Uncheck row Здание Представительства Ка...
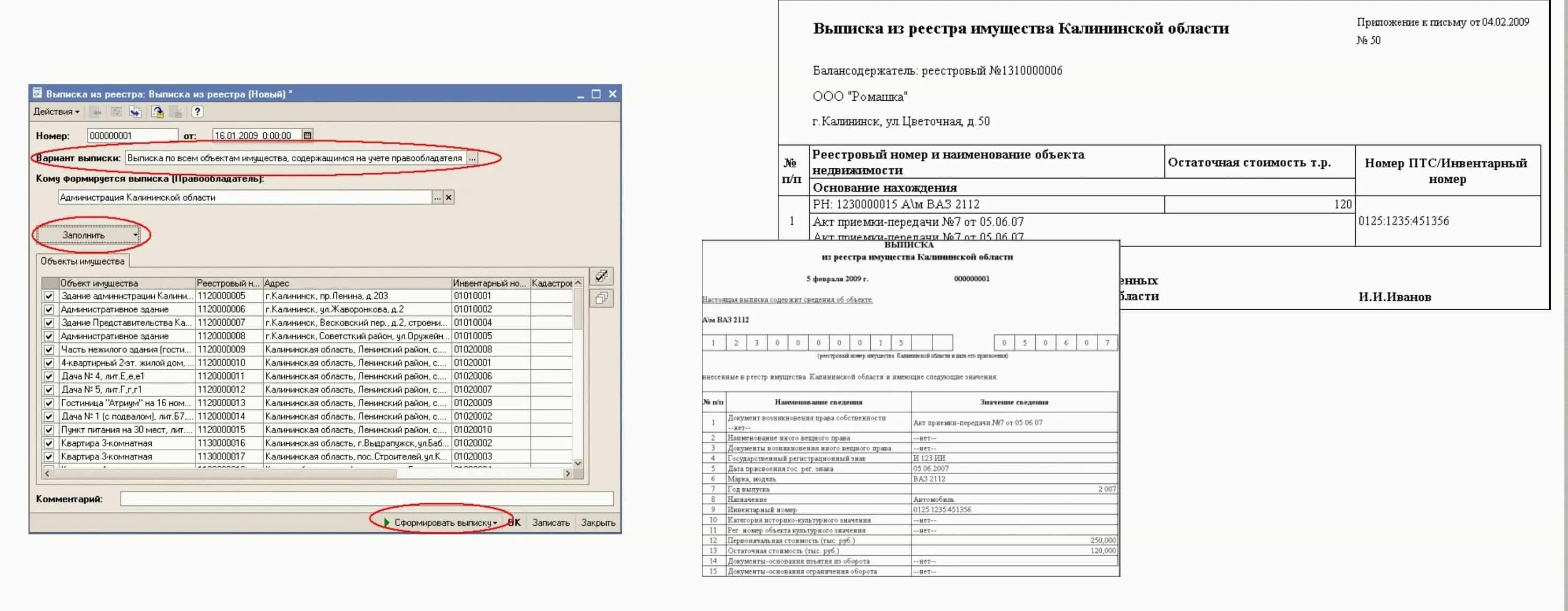This screenshot has width=1568, height=611. coord(49,323)
